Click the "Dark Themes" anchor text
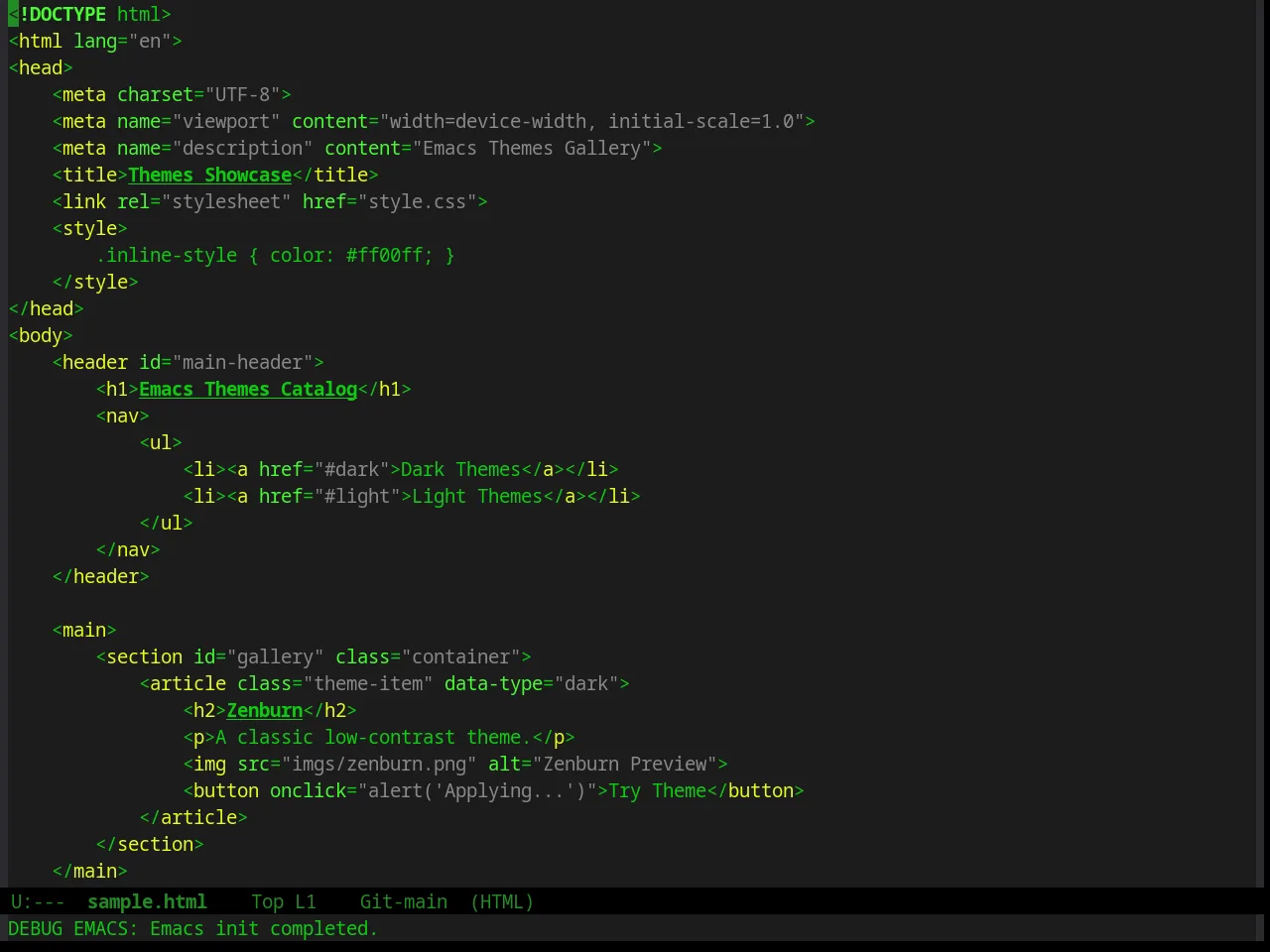Image resolution: width=1270 pixels, height=952 pixels. pyautogui.click(x=460, y=469)
